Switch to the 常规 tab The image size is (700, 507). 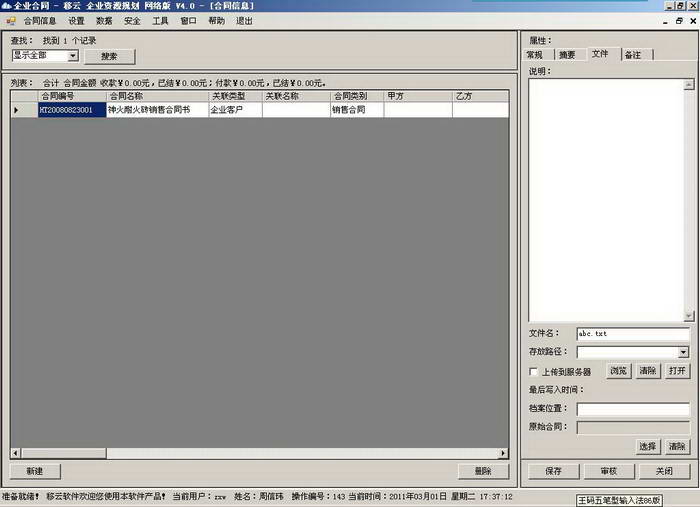535,55
